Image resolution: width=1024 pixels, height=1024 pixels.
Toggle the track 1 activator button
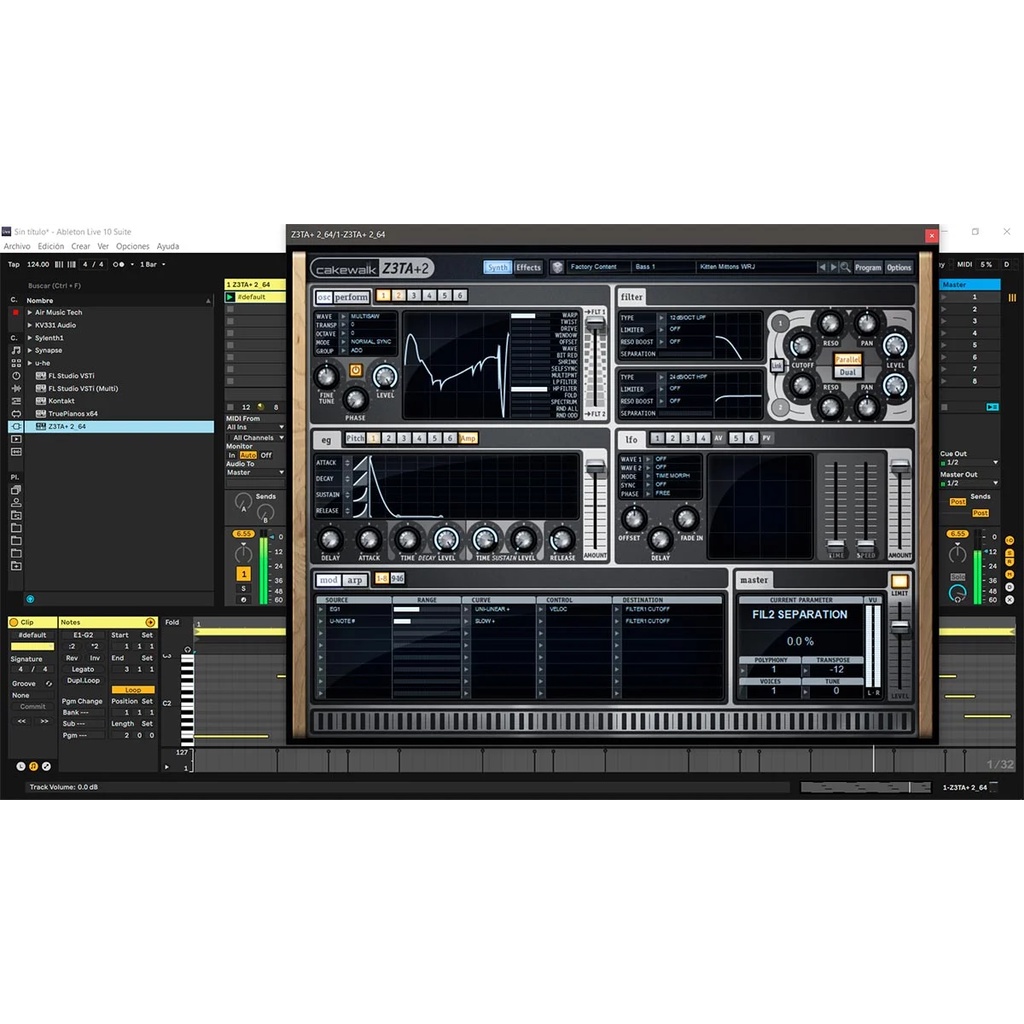tap(244, 574)
